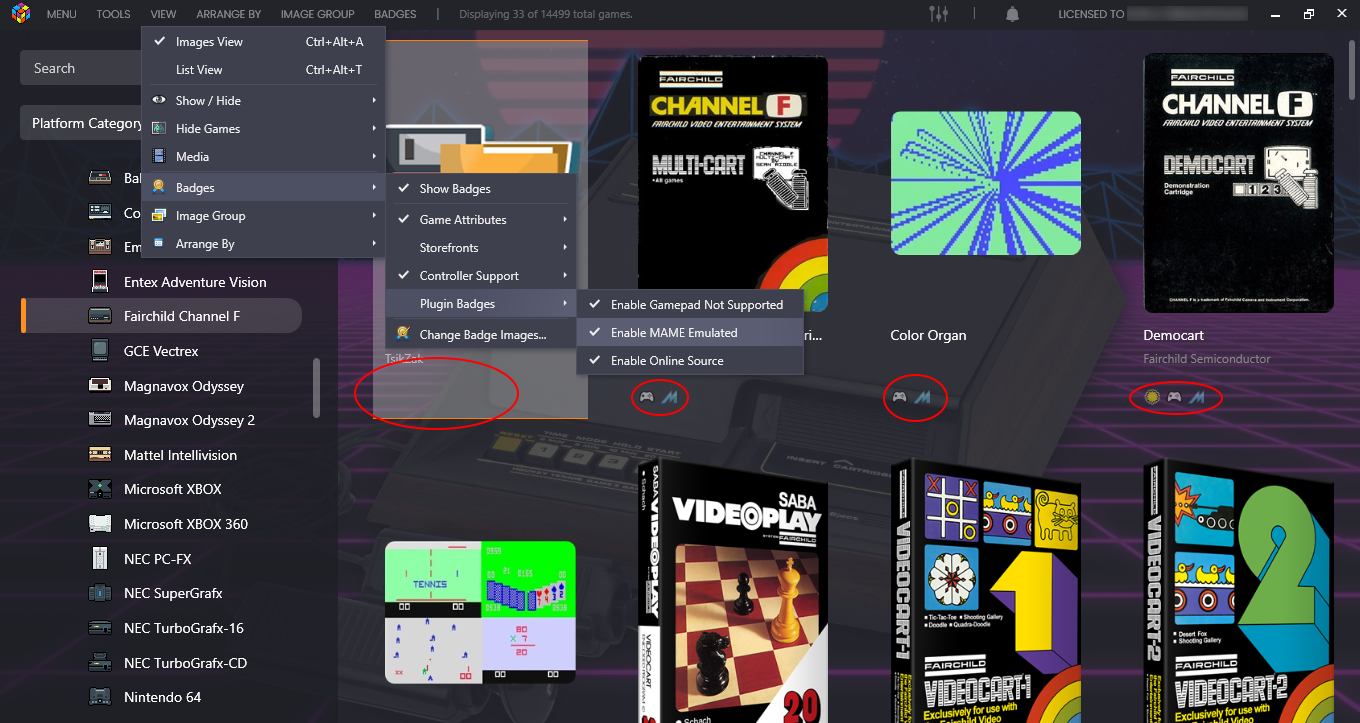This screenshot has height=723, width=1360.
Task: Open the notifications bell icon
Action: click(1013, 14)
